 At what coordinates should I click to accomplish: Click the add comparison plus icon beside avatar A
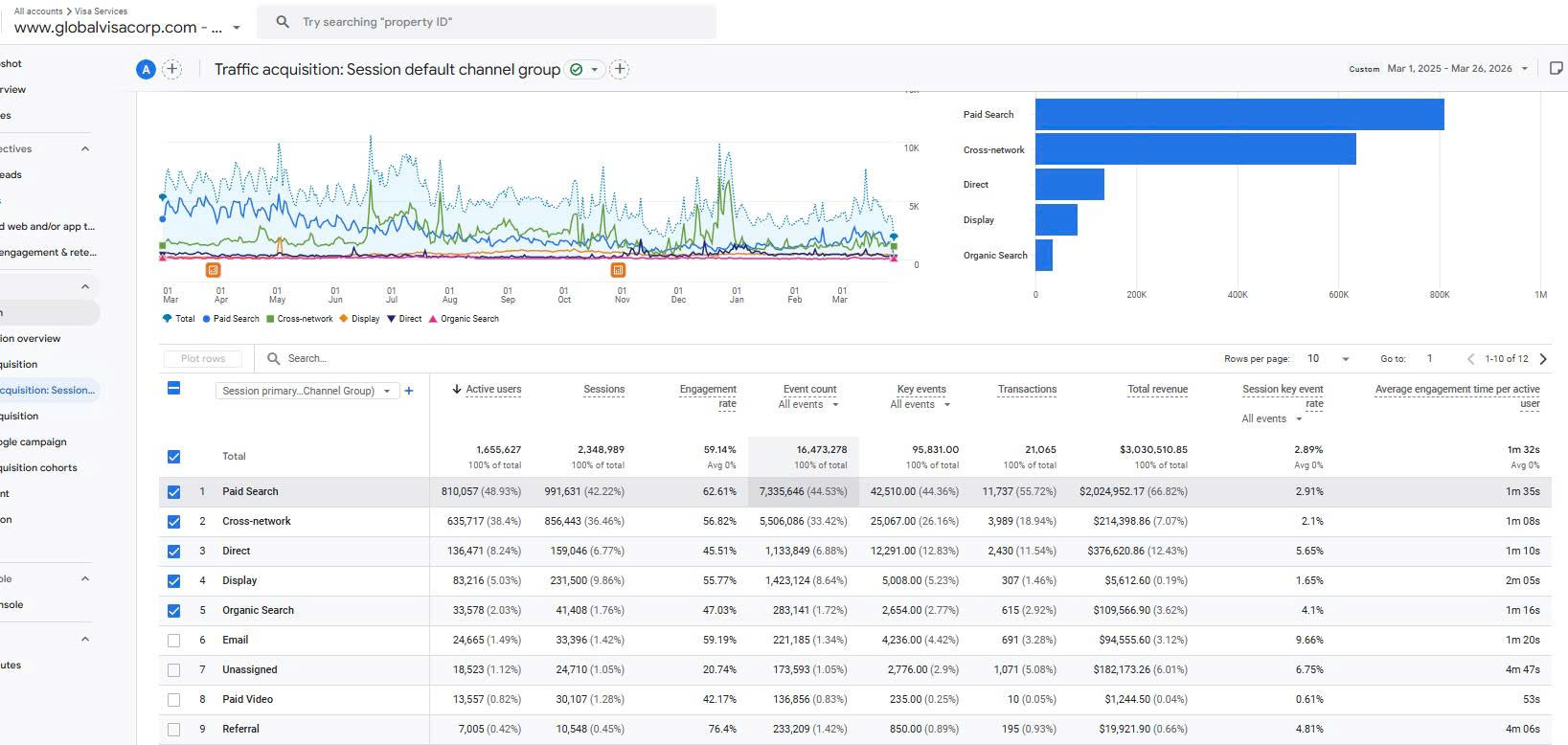click(x=171, y=69)
